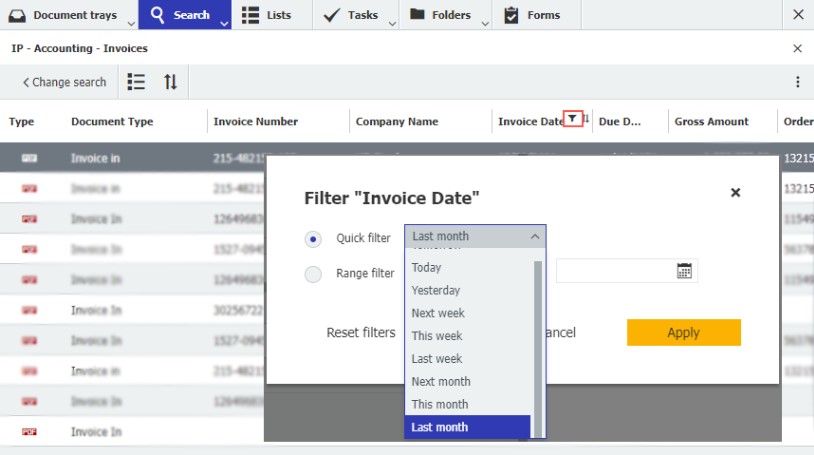Collapse the Last month quick filter dropdown
814x455 pixels.
click(x=535, y=236)
